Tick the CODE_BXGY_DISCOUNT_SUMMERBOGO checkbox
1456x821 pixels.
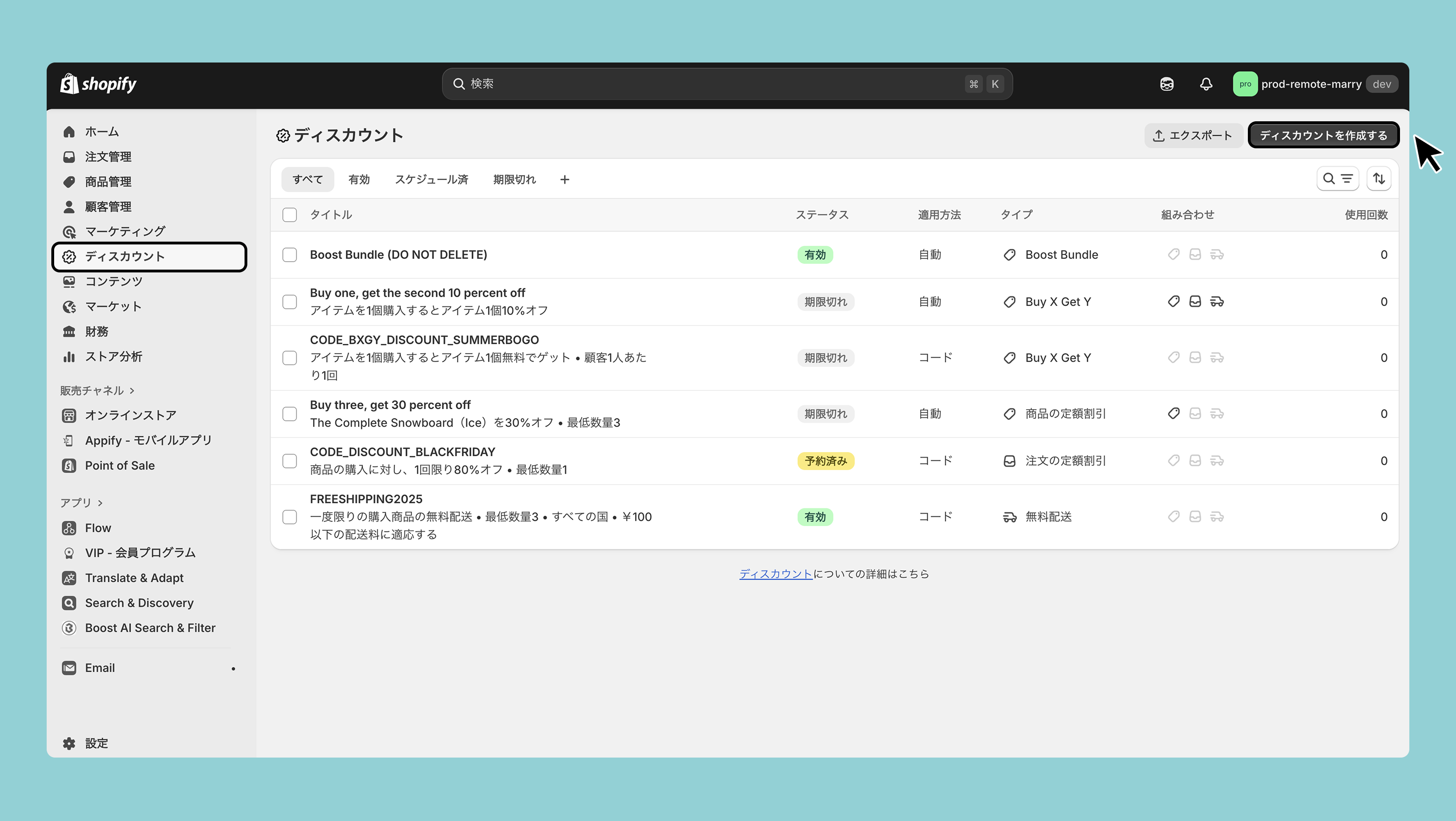pyautogui.click(x=289, y=358)
